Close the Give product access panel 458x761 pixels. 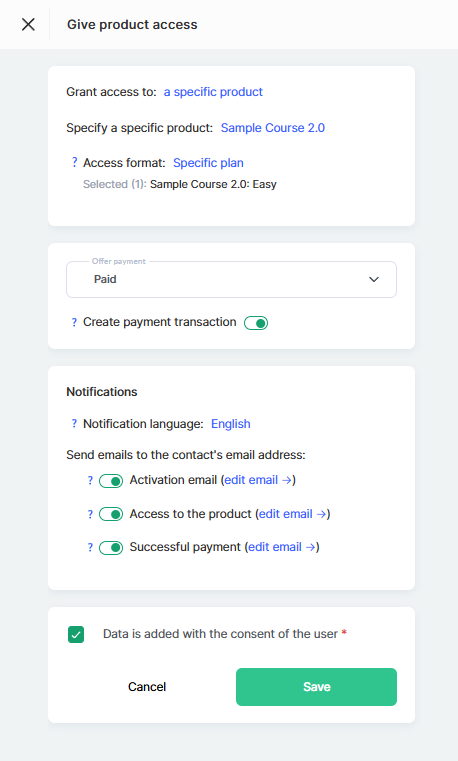(28, 24)
